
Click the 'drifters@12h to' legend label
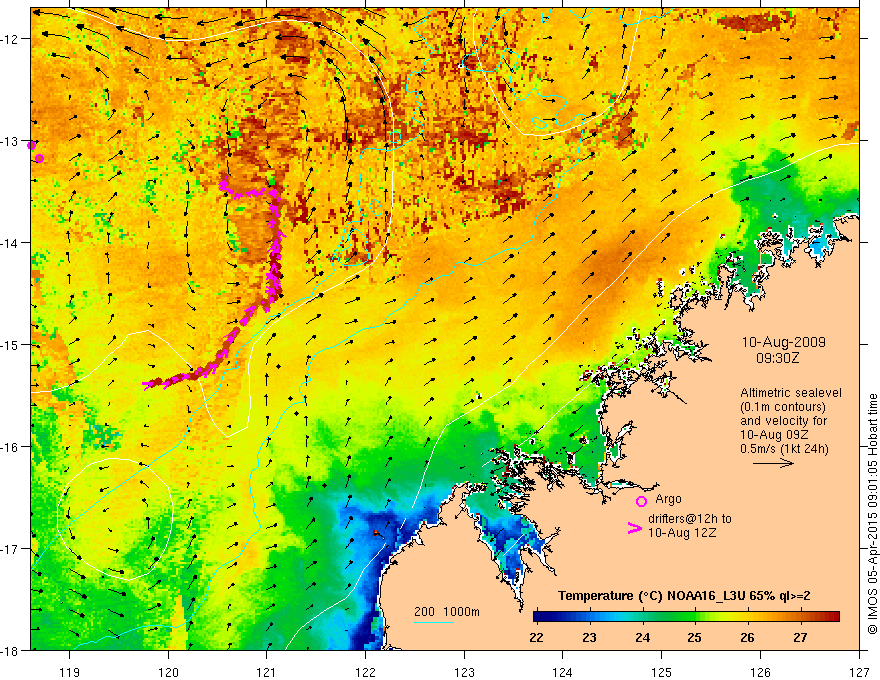tap(690, 519)
